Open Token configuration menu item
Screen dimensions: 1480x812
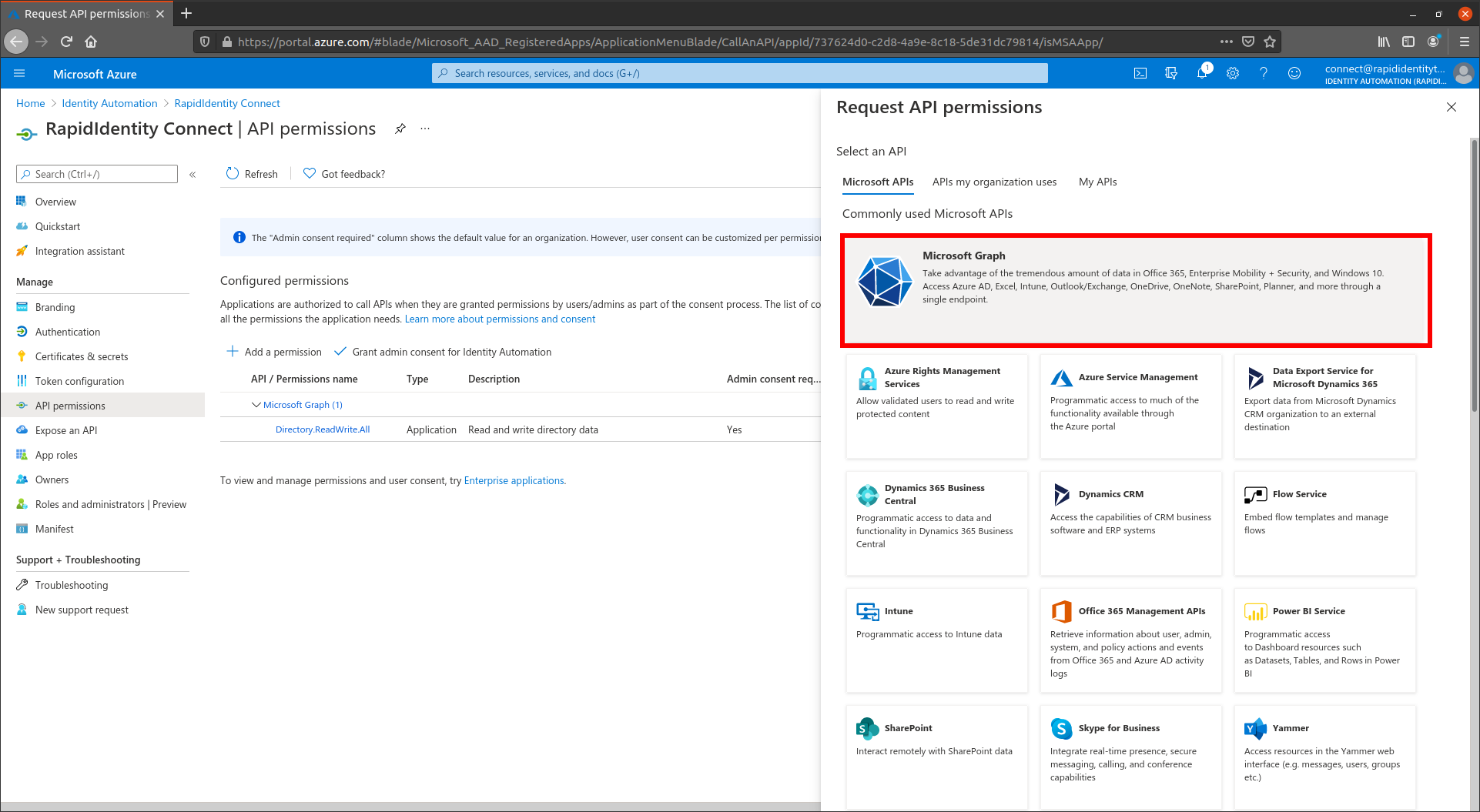click(102, 381)
